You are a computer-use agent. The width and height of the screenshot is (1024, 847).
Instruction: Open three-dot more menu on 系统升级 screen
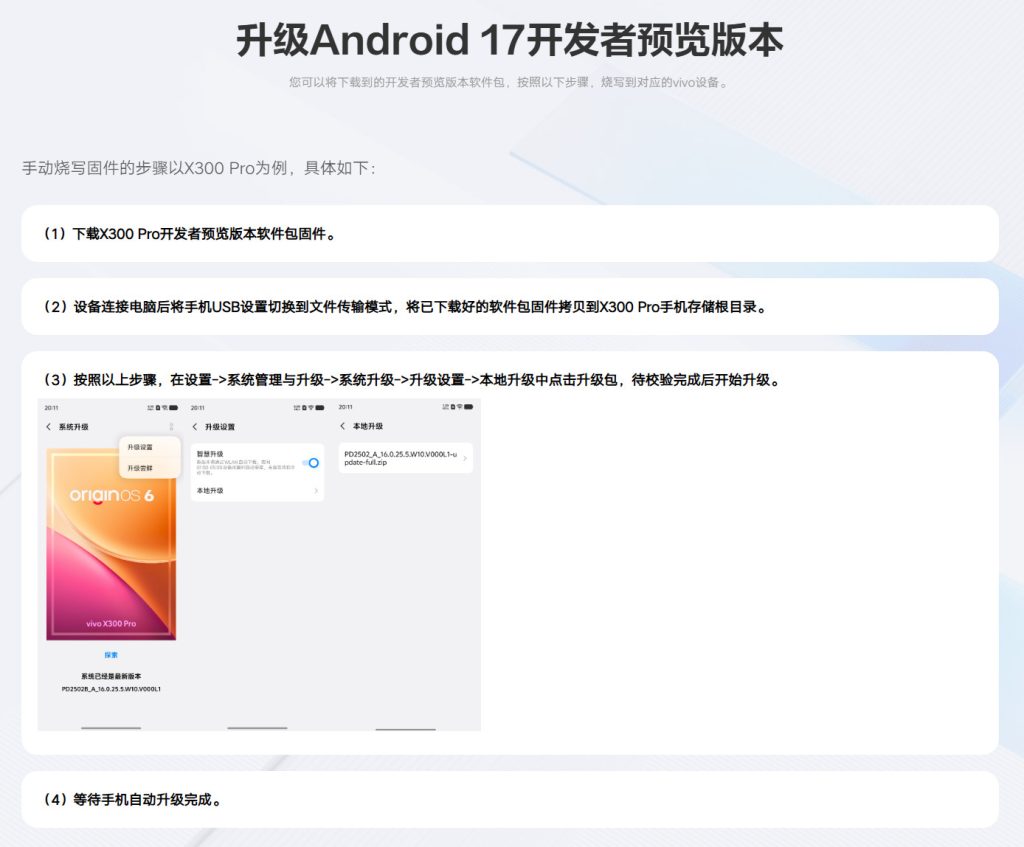[x=171, y=427]
